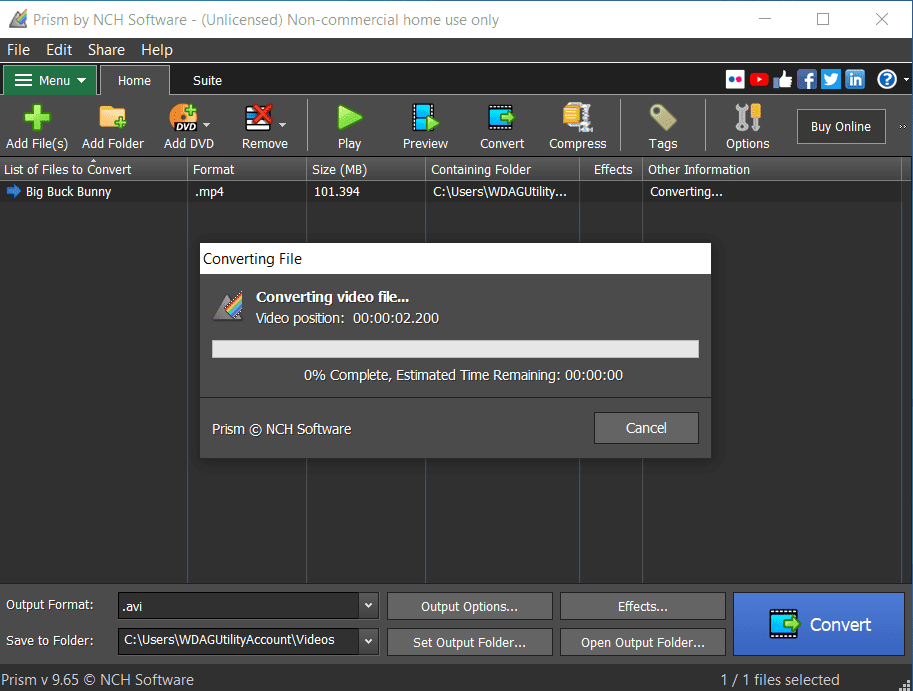Click the 1 / 1 files selected status

pos(780,679)
